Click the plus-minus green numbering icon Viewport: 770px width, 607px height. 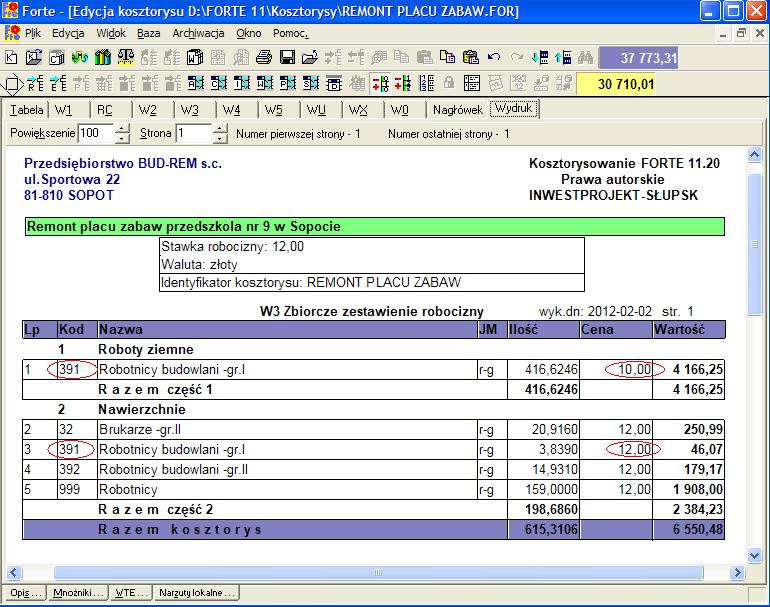click(x=403, y=83)
